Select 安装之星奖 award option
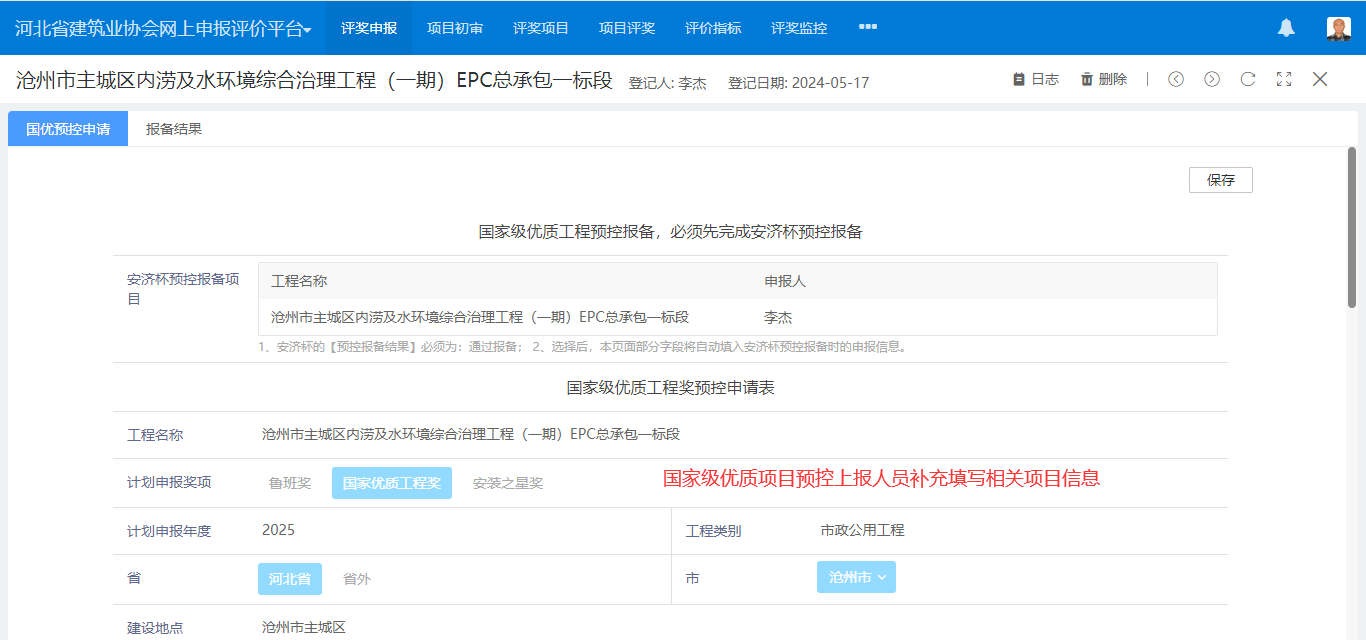Screen dimensions: 1366x640 (508, 483)
